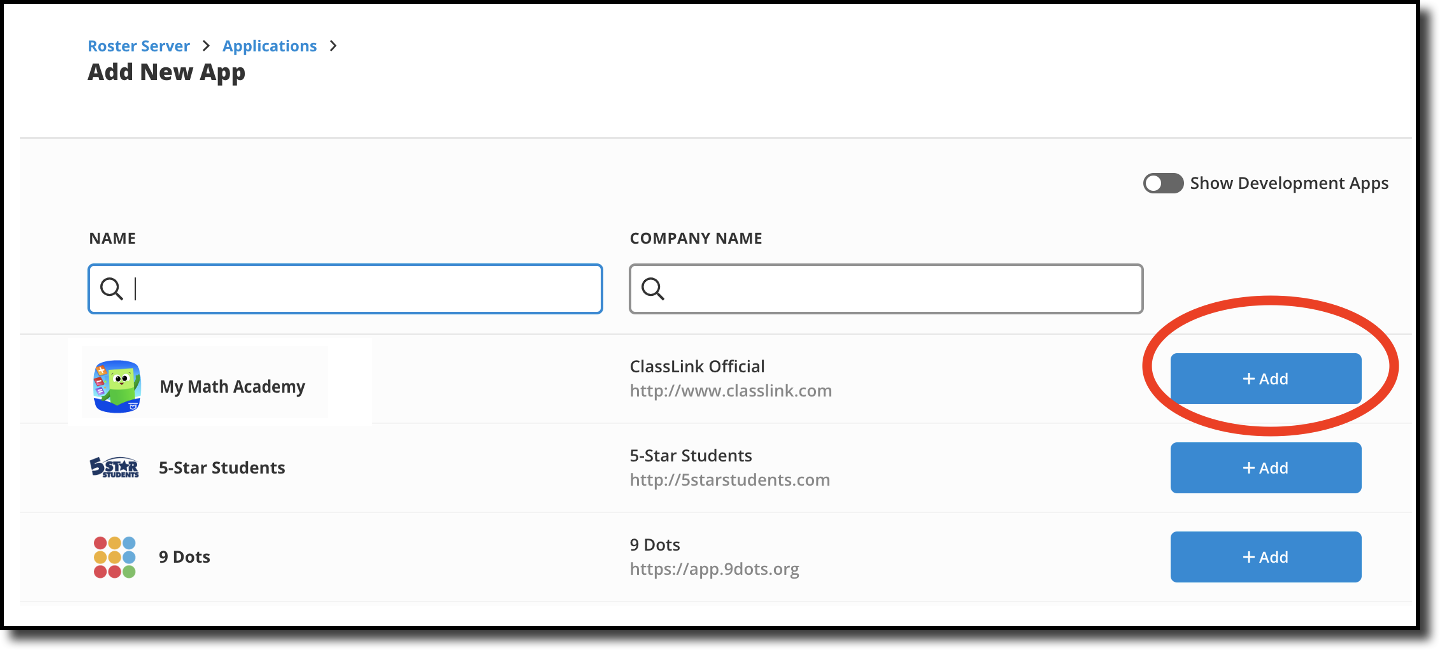This screenshot has width=1440, height=650.
Task: Add the My Math Academy app
Action: [x=1266, y=379]
